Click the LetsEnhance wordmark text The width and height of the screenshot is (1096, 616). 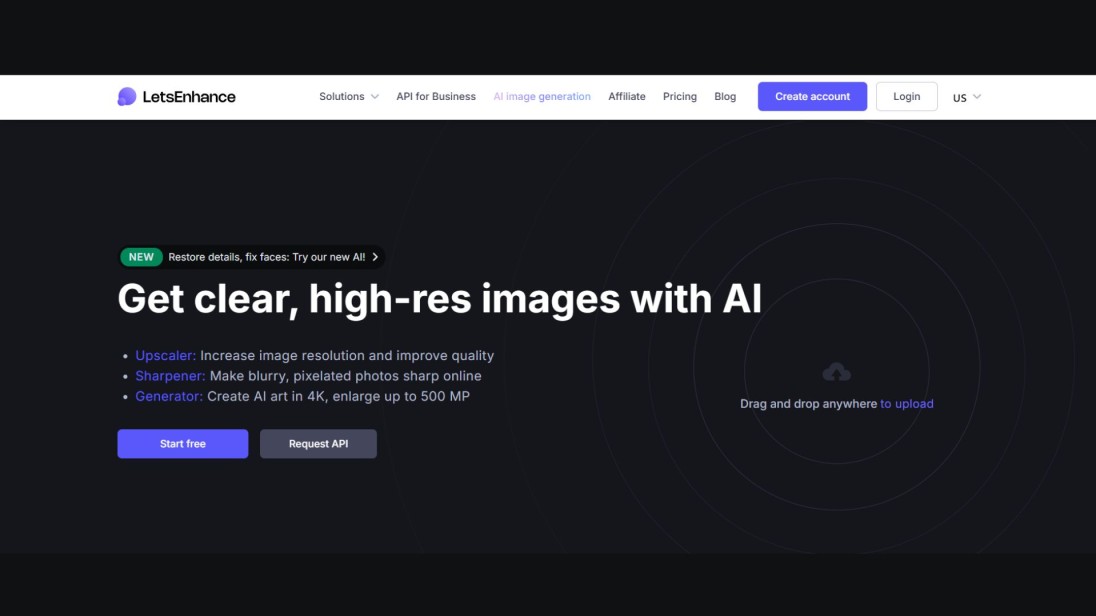tap(189, 96)
